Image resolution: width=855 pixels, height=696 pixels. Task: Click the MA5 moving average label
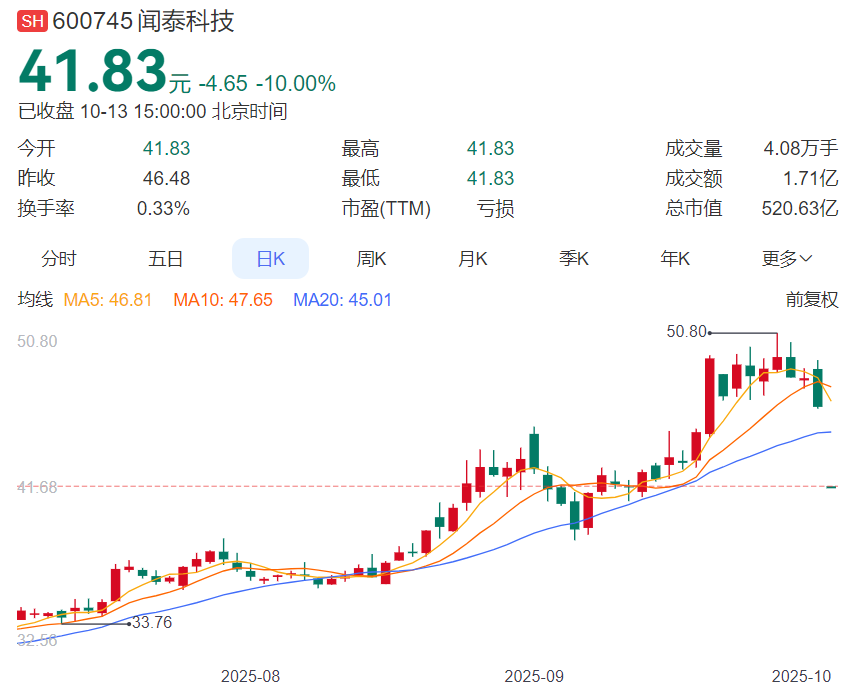coord(108,299)
